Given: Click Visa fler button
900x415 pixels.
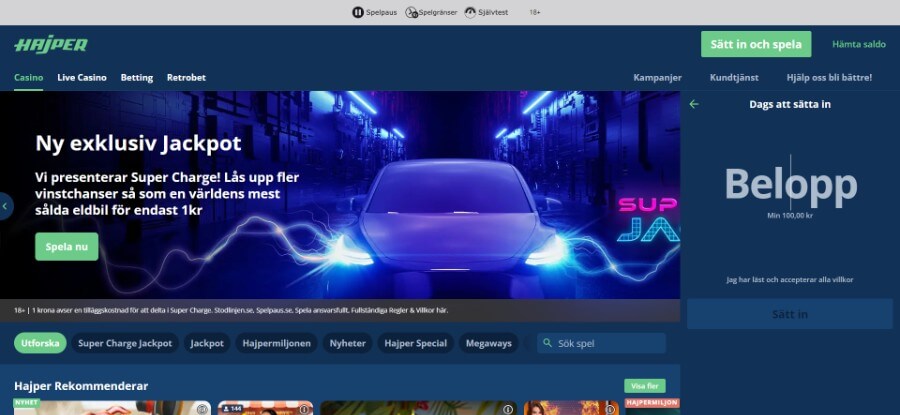Looking at the screenshot, I should 645,386.
